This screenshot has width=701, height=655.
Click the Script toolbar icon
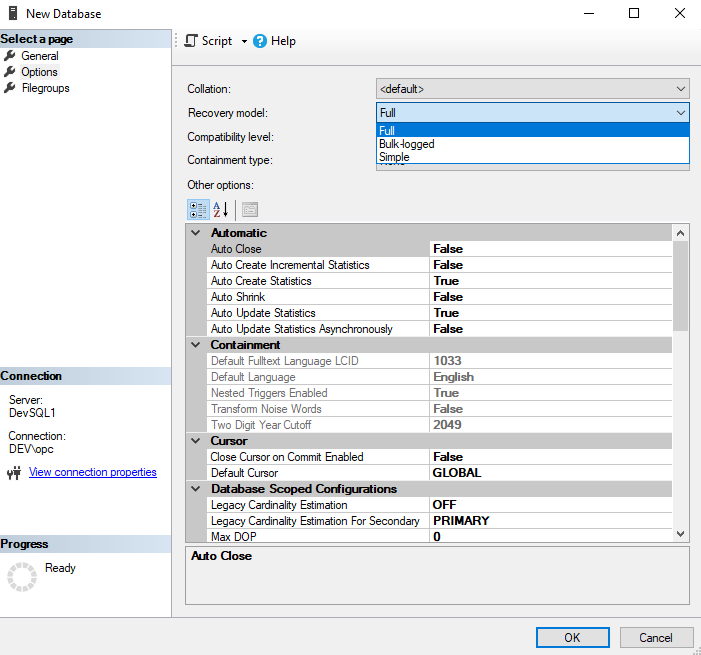[x=191, y=41]
